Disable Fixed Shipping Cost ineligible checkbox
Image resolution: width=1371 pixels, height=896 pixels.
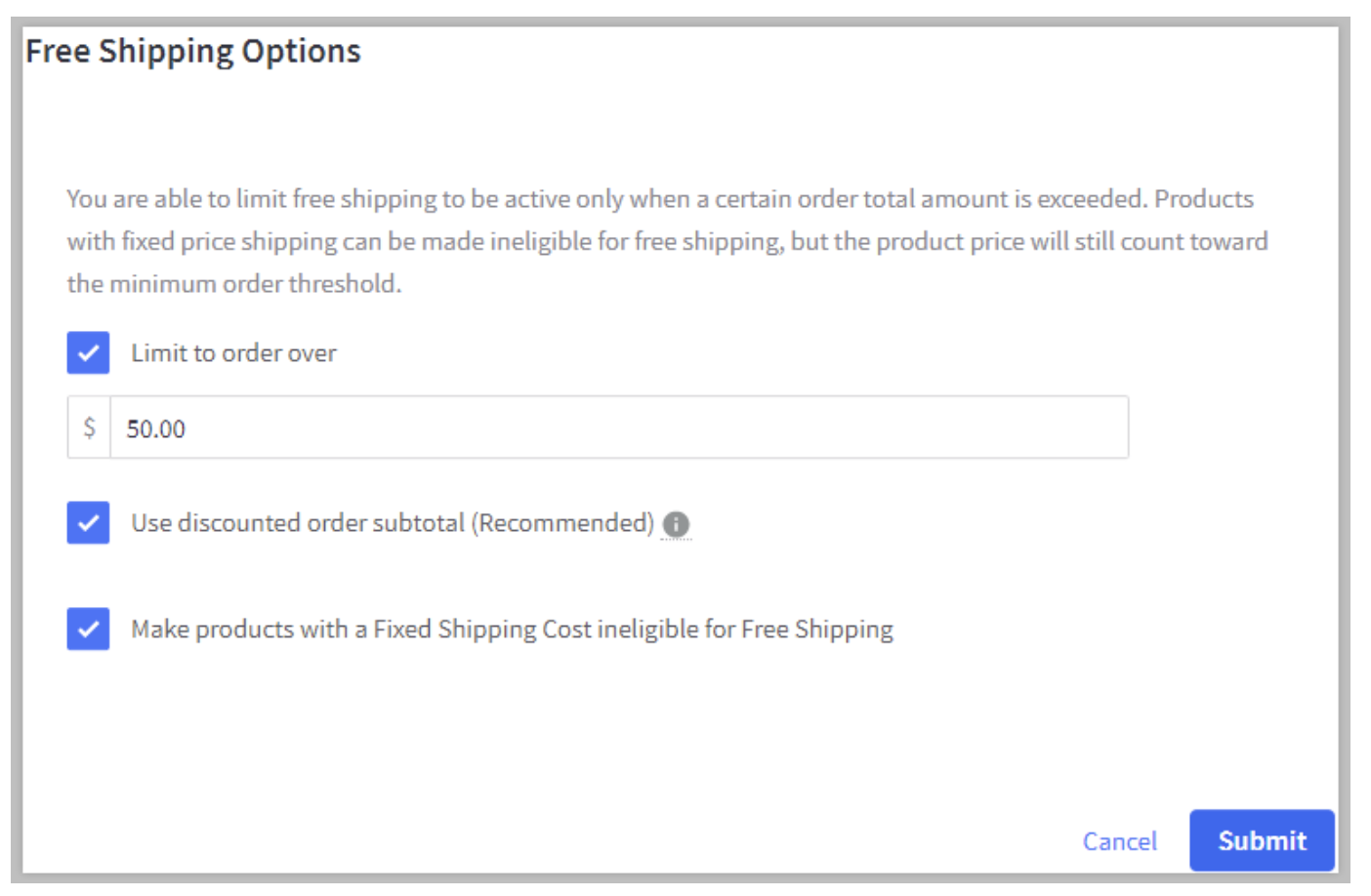click(x=88, y=629)
